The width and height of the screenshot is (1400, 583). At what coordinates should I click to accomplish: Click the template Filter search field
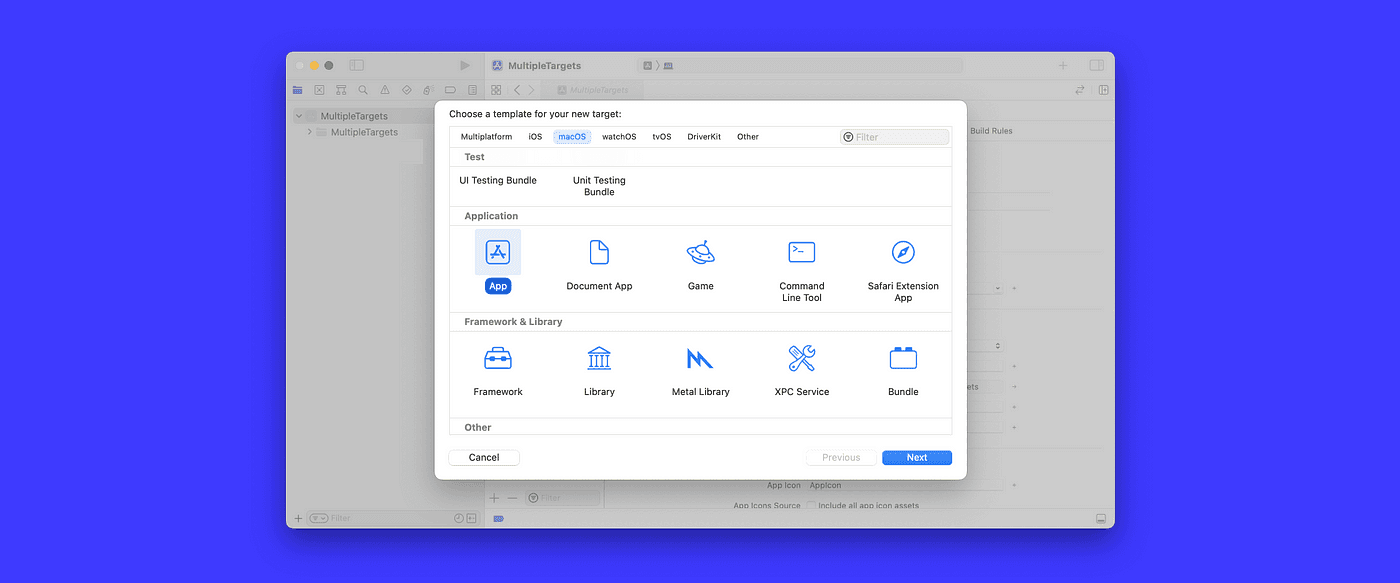tap(893, 136)
